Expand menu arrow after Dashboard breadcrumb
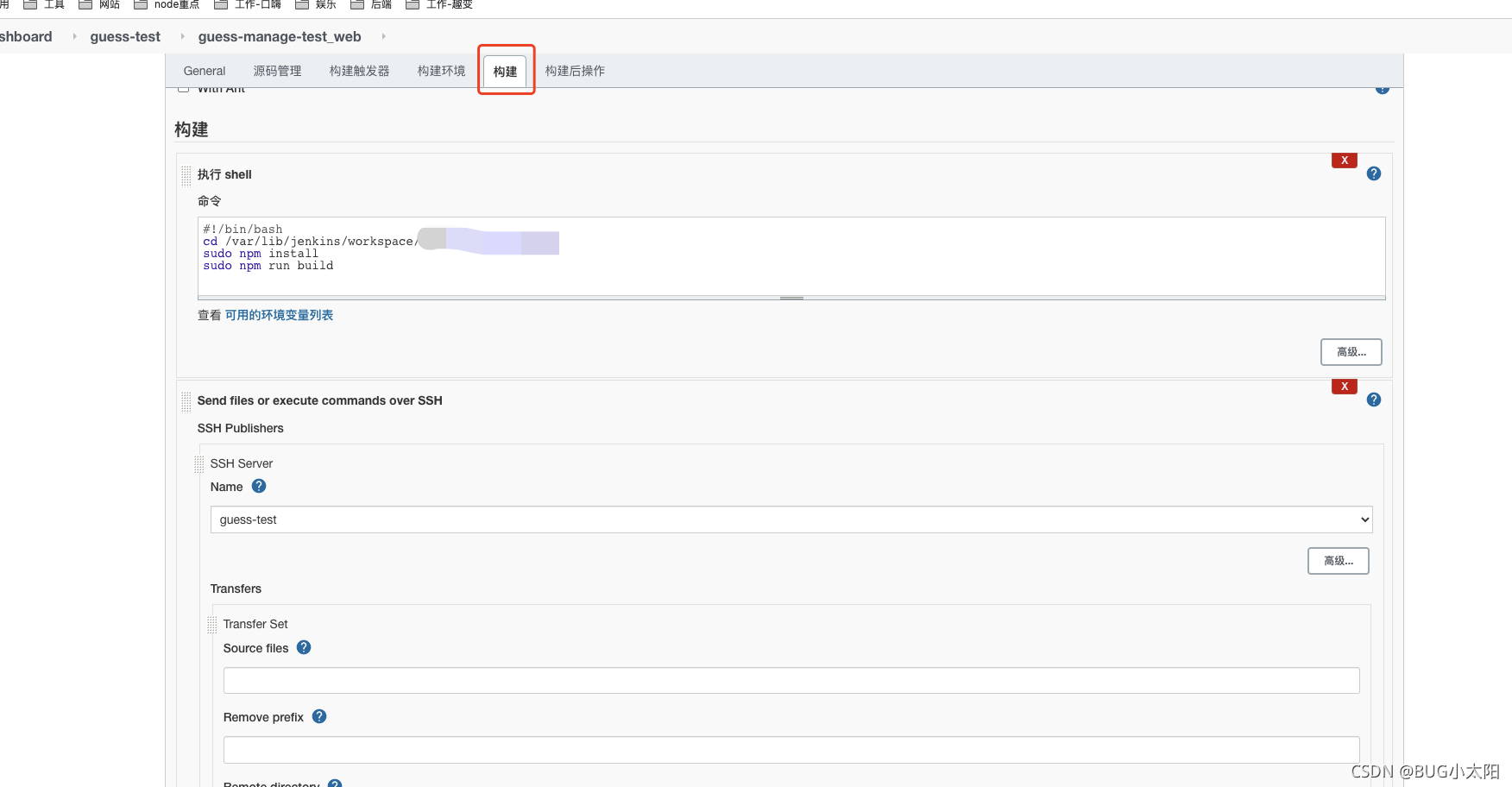1512x787 pixels. tap(74, 36)
